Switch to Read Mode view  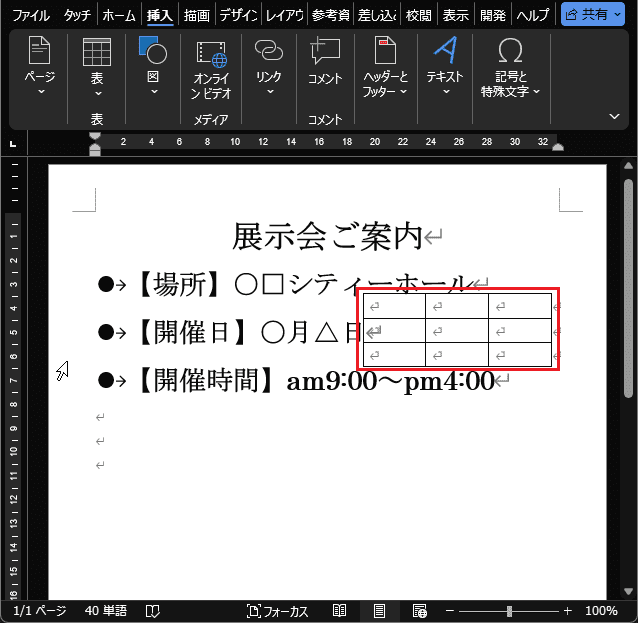[x=339, y=610]
